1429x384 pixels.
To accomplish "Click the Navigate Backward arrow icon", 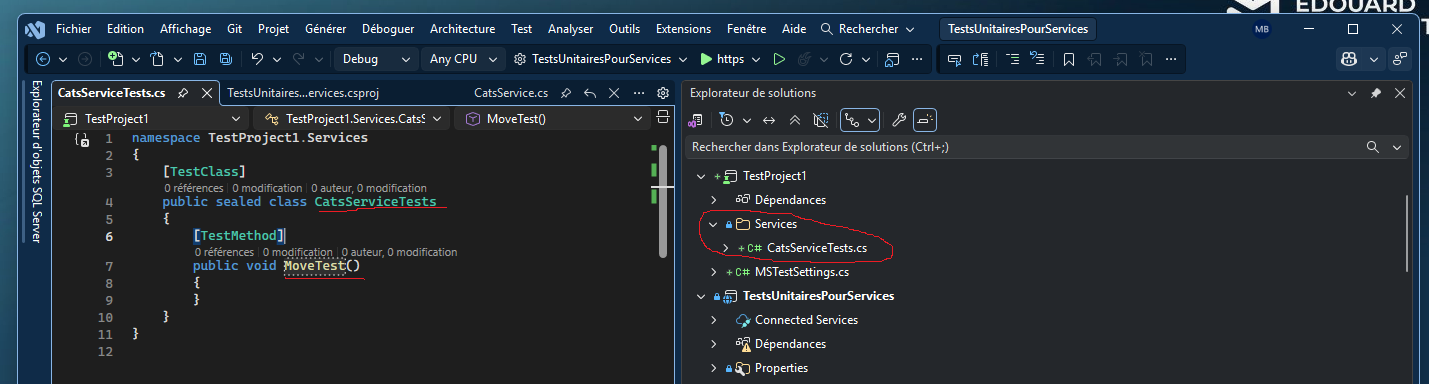I will 43,59.
